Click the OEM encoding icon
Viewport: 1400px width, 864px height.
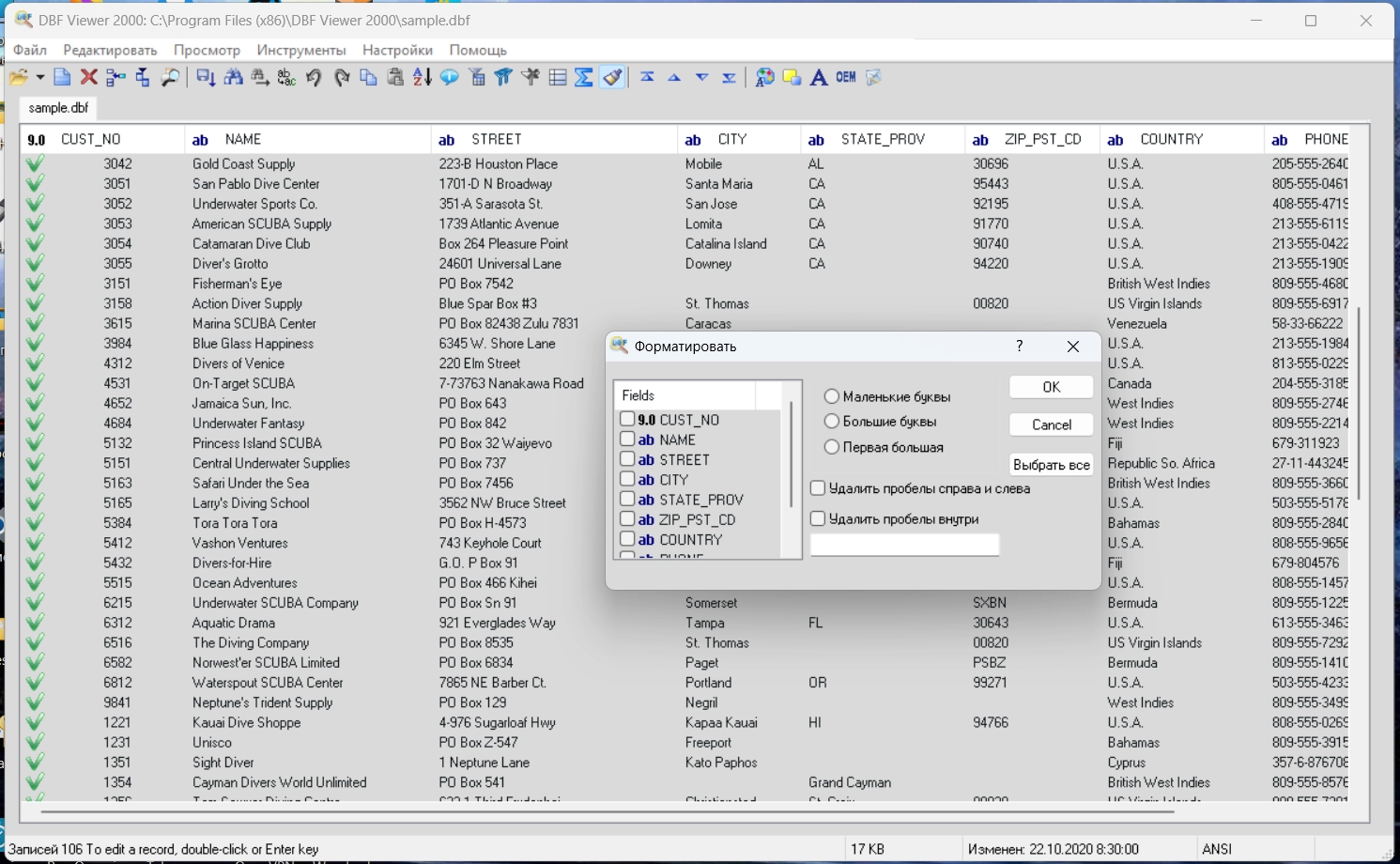(x=846, y=78)
